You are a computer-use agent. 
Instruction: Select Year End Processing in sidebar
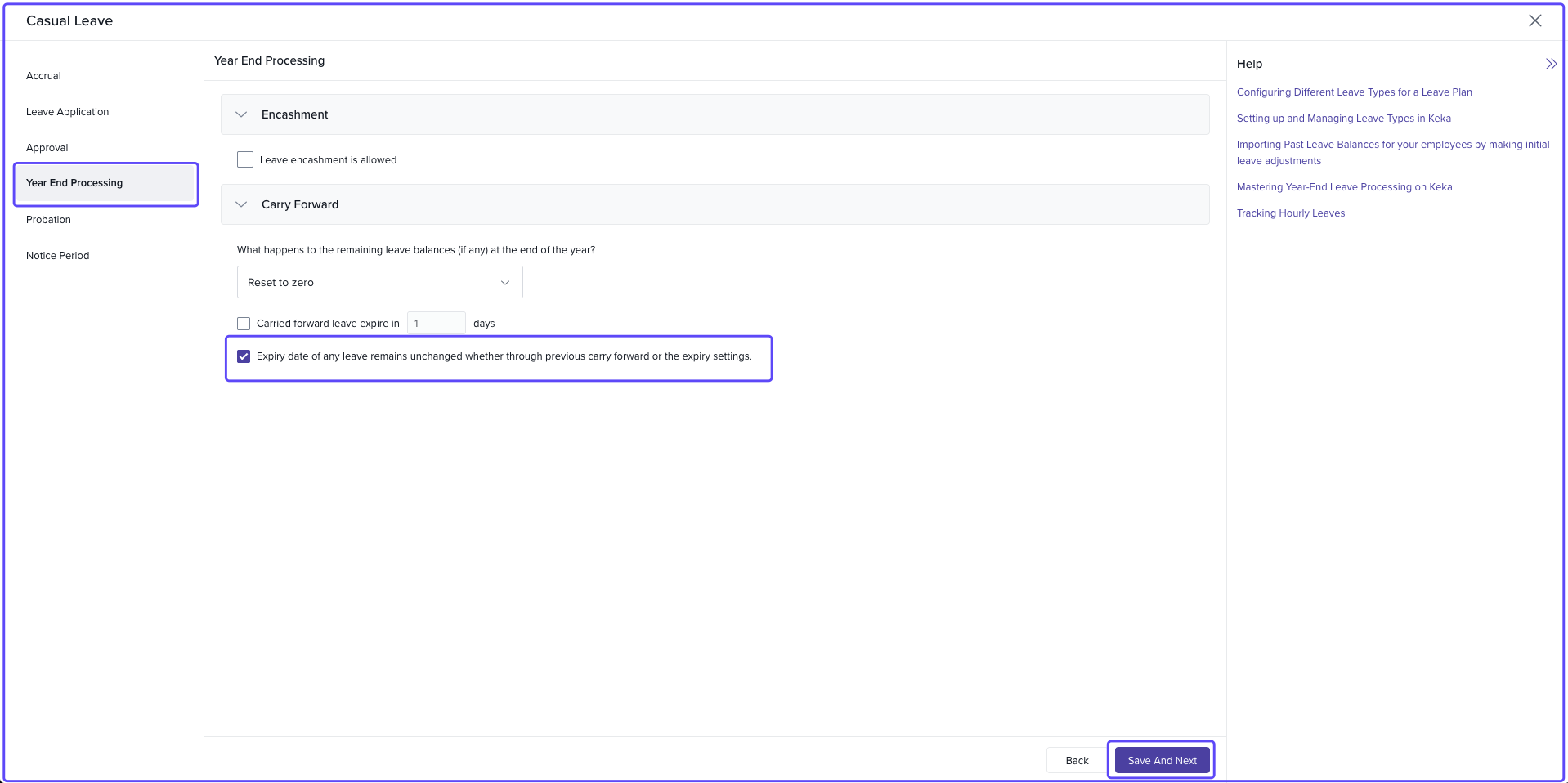tap(74, 183)
